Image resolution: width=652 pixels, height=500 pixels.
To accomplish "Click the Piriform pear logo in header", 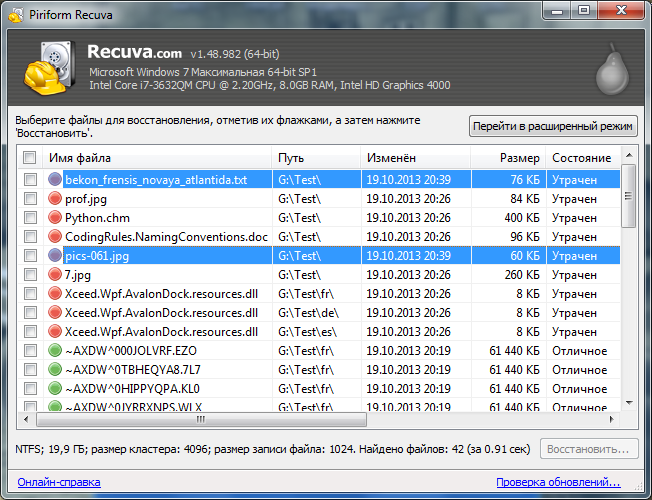I will click(x=612, y=69).
